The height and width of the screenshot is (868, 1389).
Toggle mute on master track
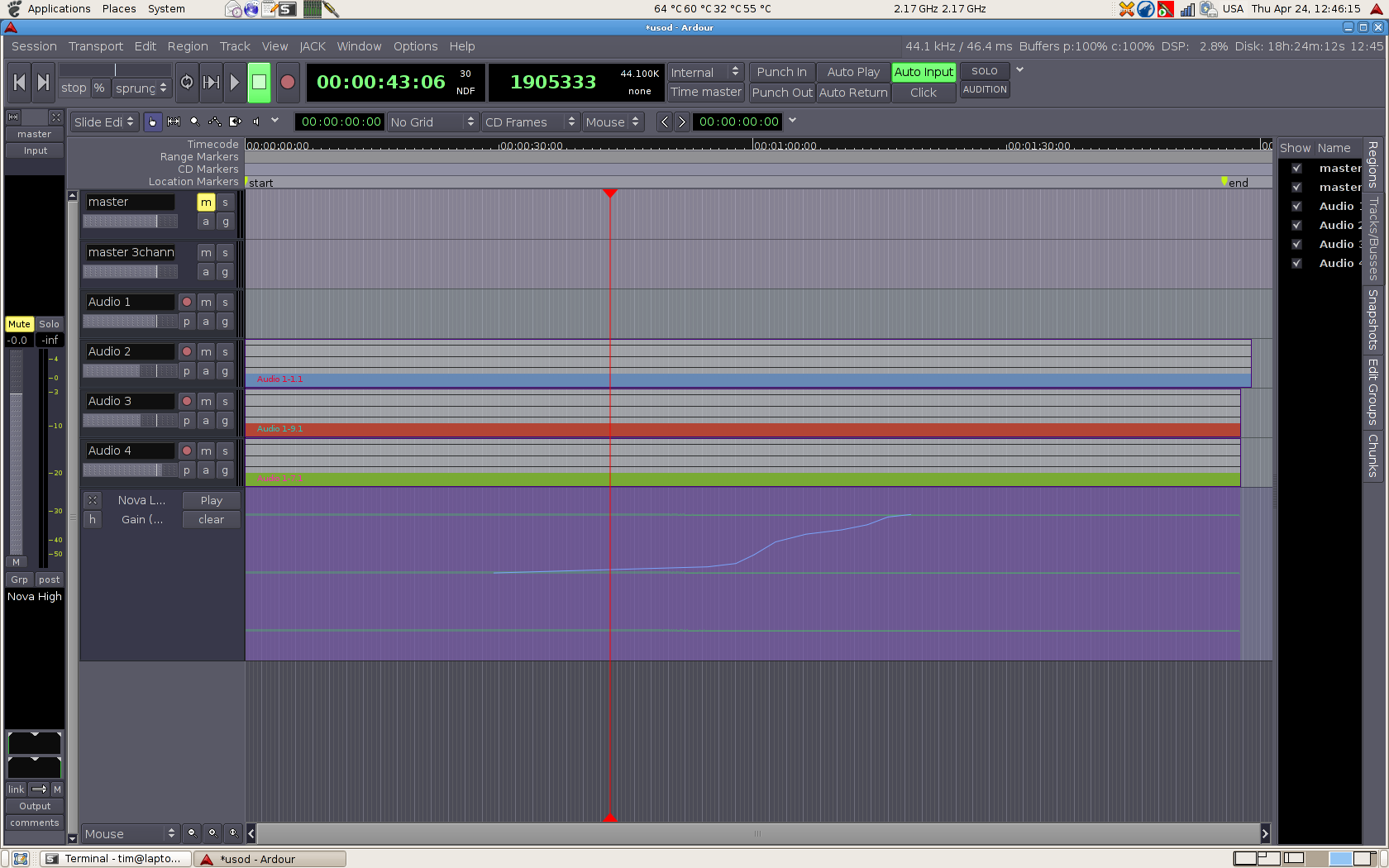tap(206, 203)
